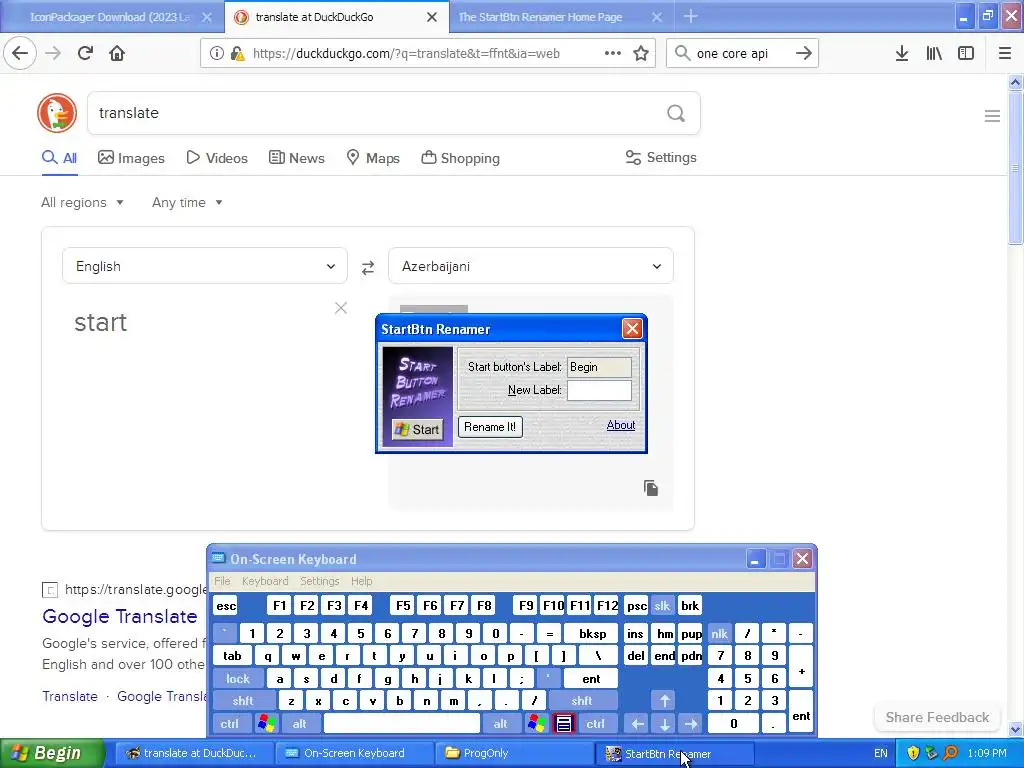Switch to StartBtn Renamer Home Page tab

point(562,17)
